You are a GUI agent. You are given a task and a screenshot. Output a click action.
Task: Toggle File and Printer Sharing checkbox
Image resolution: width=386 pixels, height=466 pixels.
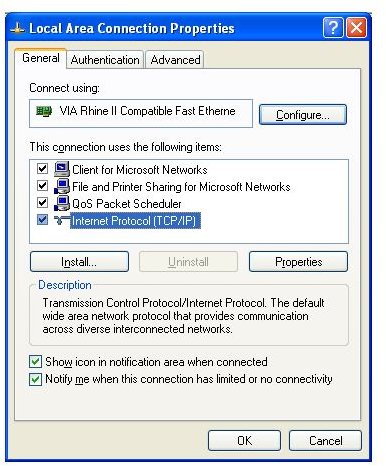pyautogui.click(x=42, y=186)
